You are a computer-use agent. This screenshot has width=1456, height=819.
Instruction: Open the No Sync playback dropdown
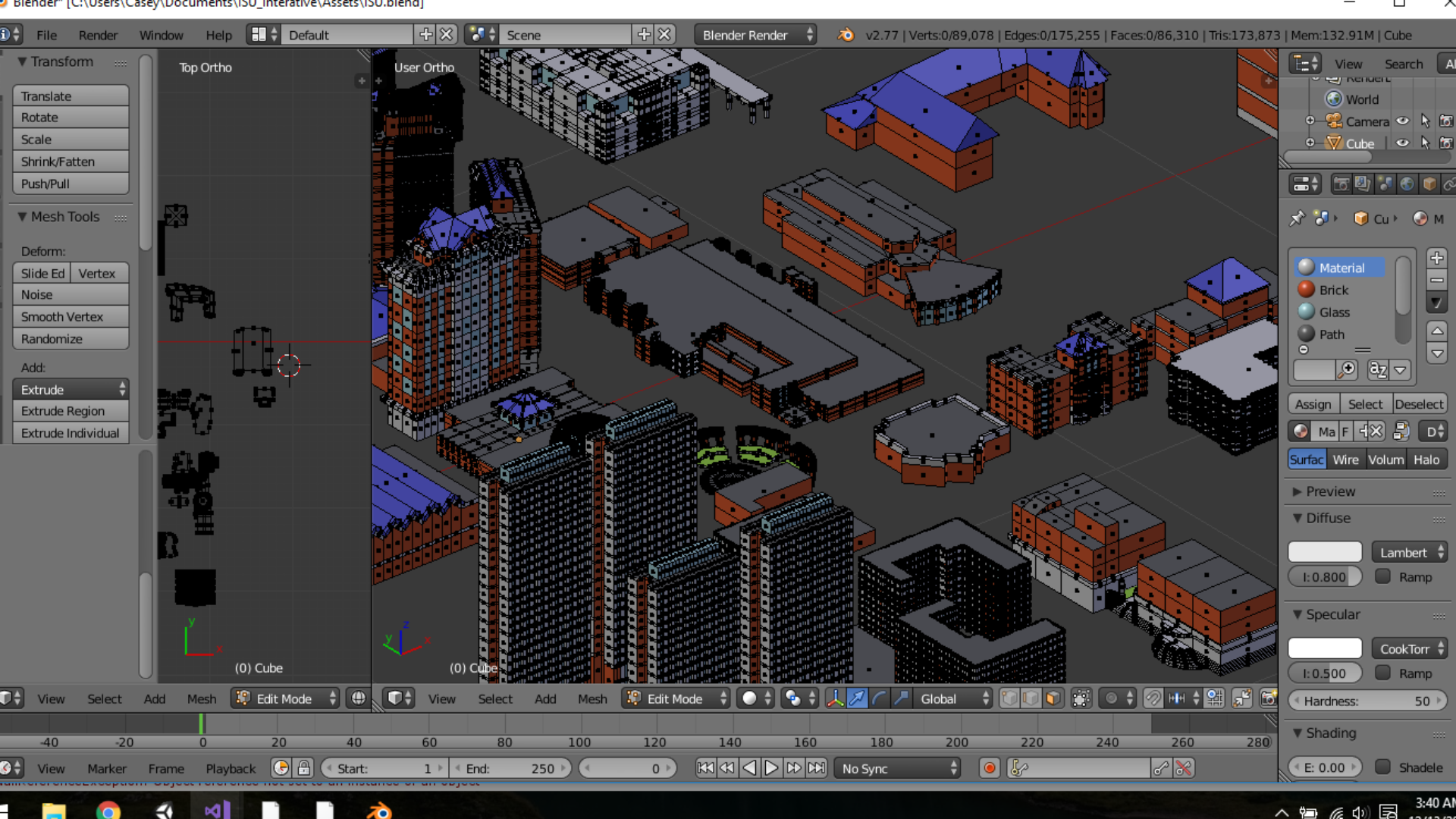pyautogui.click(x=897, y=768)
